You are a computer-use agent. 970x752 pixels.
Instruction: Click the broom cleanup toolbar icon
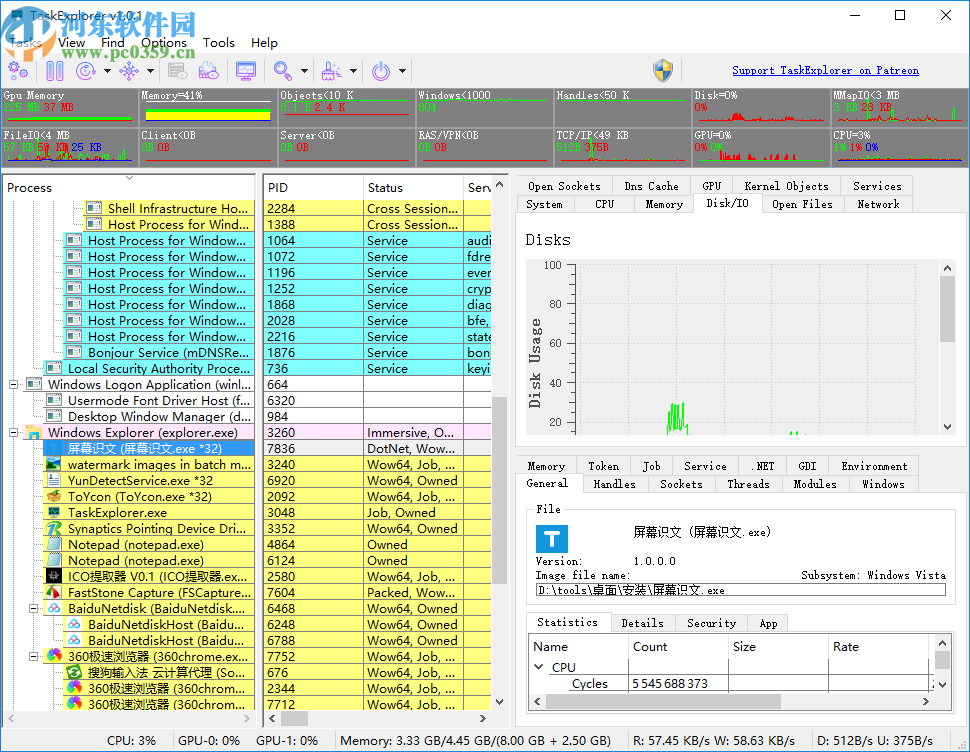pos(331,71)
